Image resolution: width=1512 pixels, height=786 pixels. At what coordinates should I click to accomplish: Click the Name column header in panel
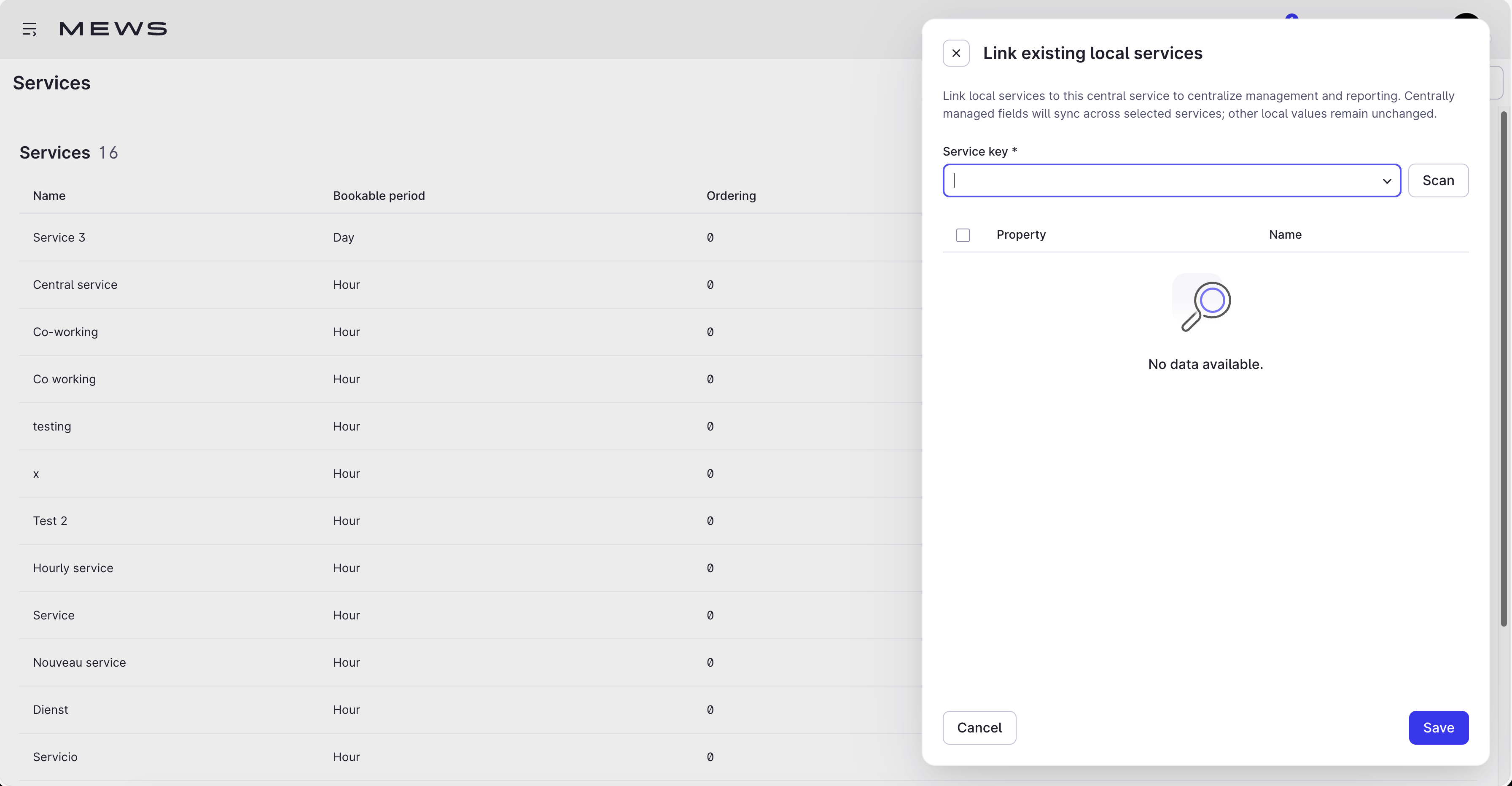[x=1285, y=235]
